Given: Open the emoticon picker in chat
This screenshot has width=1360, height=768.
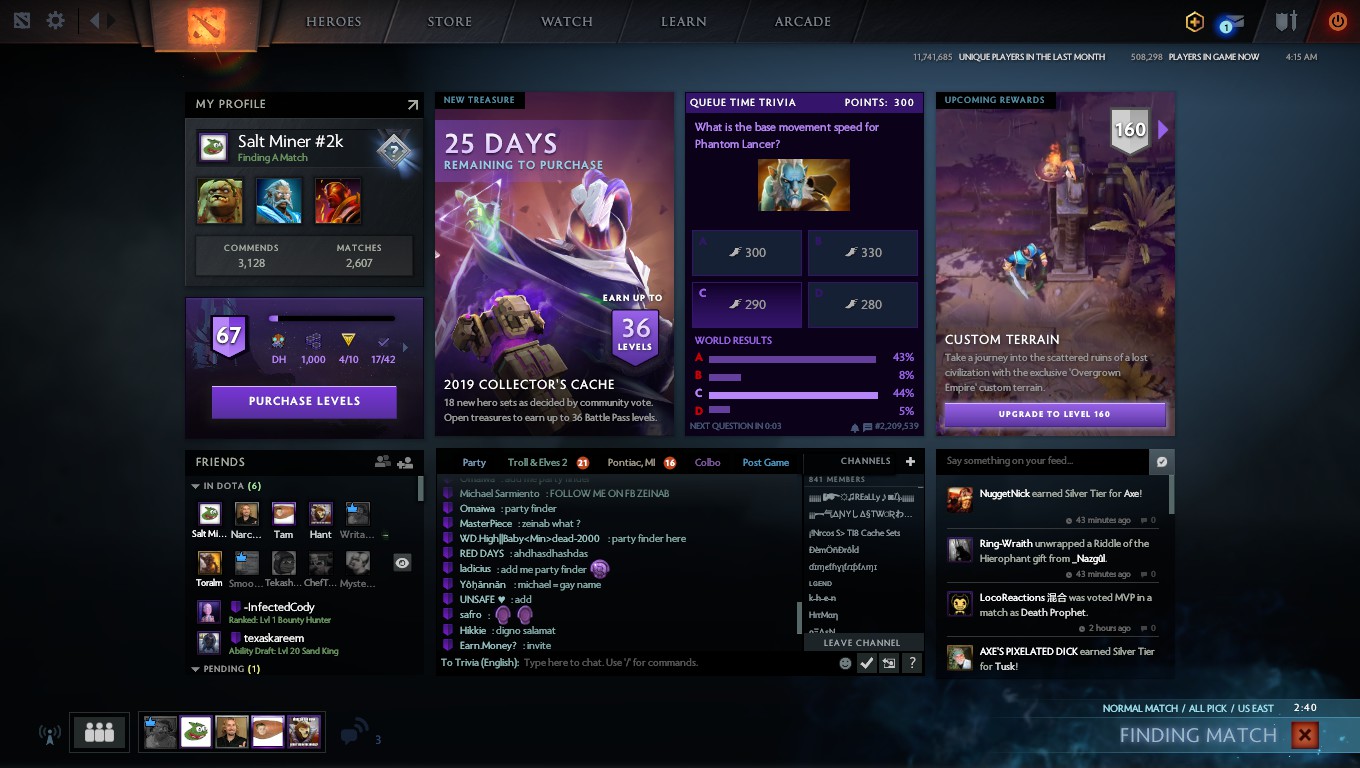Looking at the screenshot, I should (845, 662).
